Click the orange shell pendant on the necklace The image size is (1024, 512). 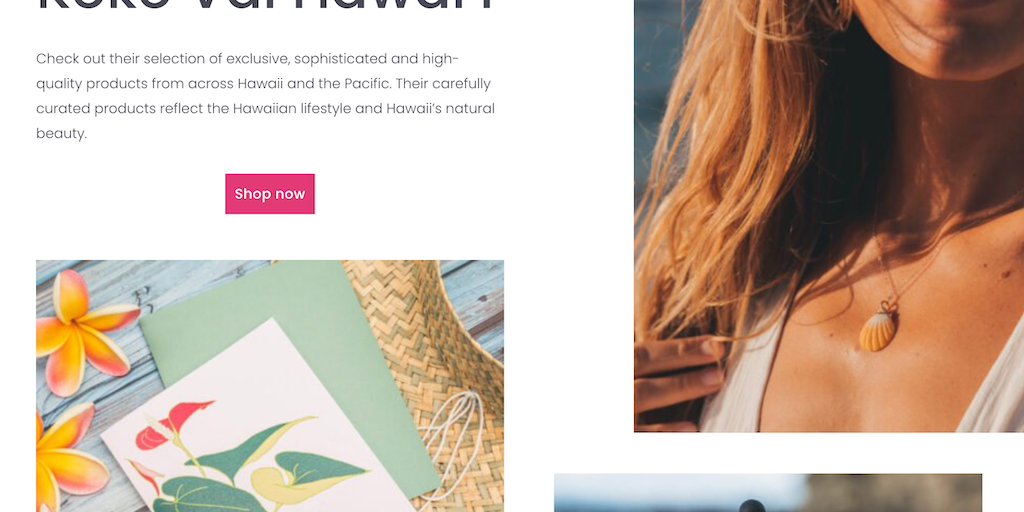878,331
